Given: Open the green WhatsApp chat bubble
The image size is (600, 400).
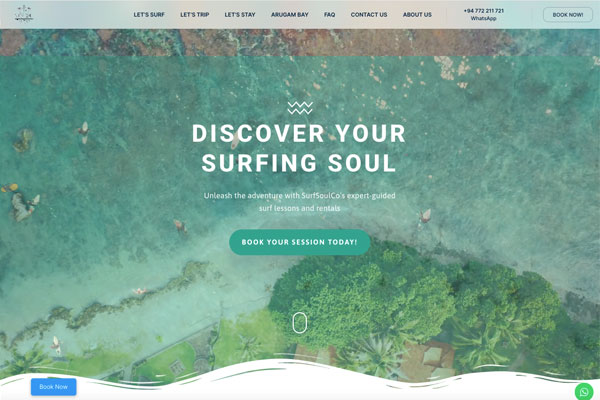Looking at the screenshot, I should [584, 392].
